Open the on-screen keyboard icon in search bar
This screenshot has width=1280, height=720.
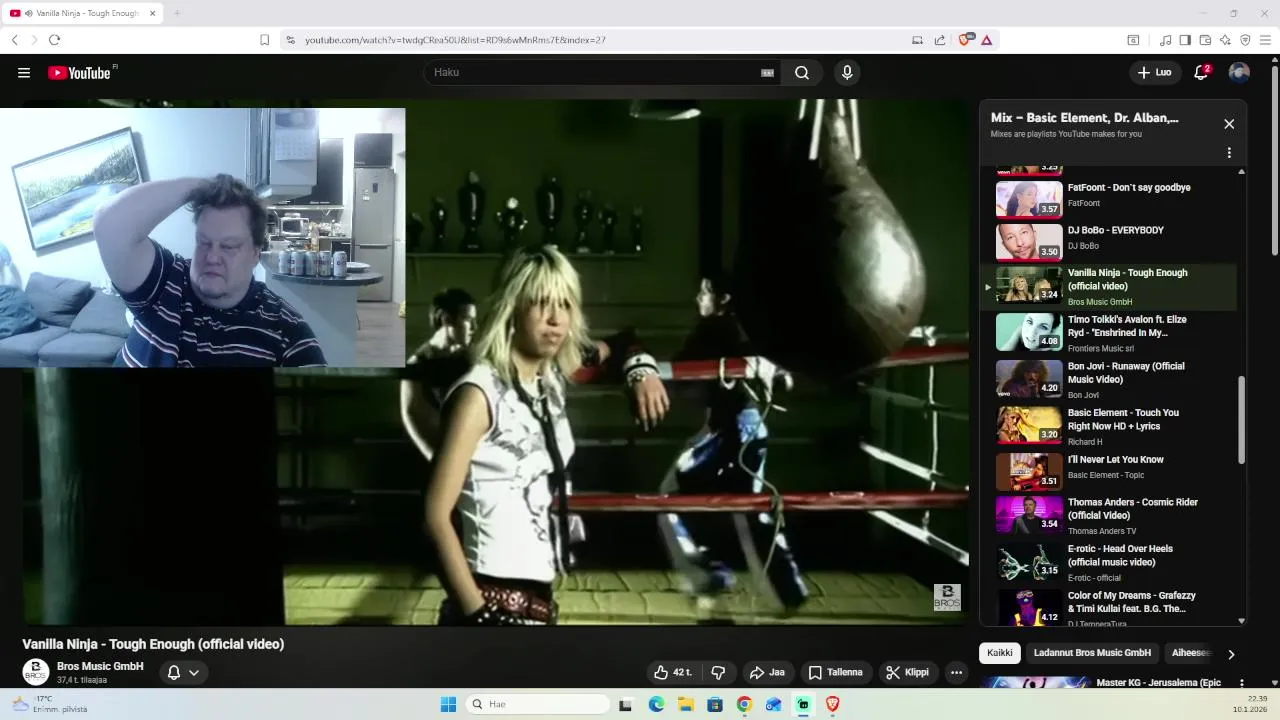tap(767, 73)
